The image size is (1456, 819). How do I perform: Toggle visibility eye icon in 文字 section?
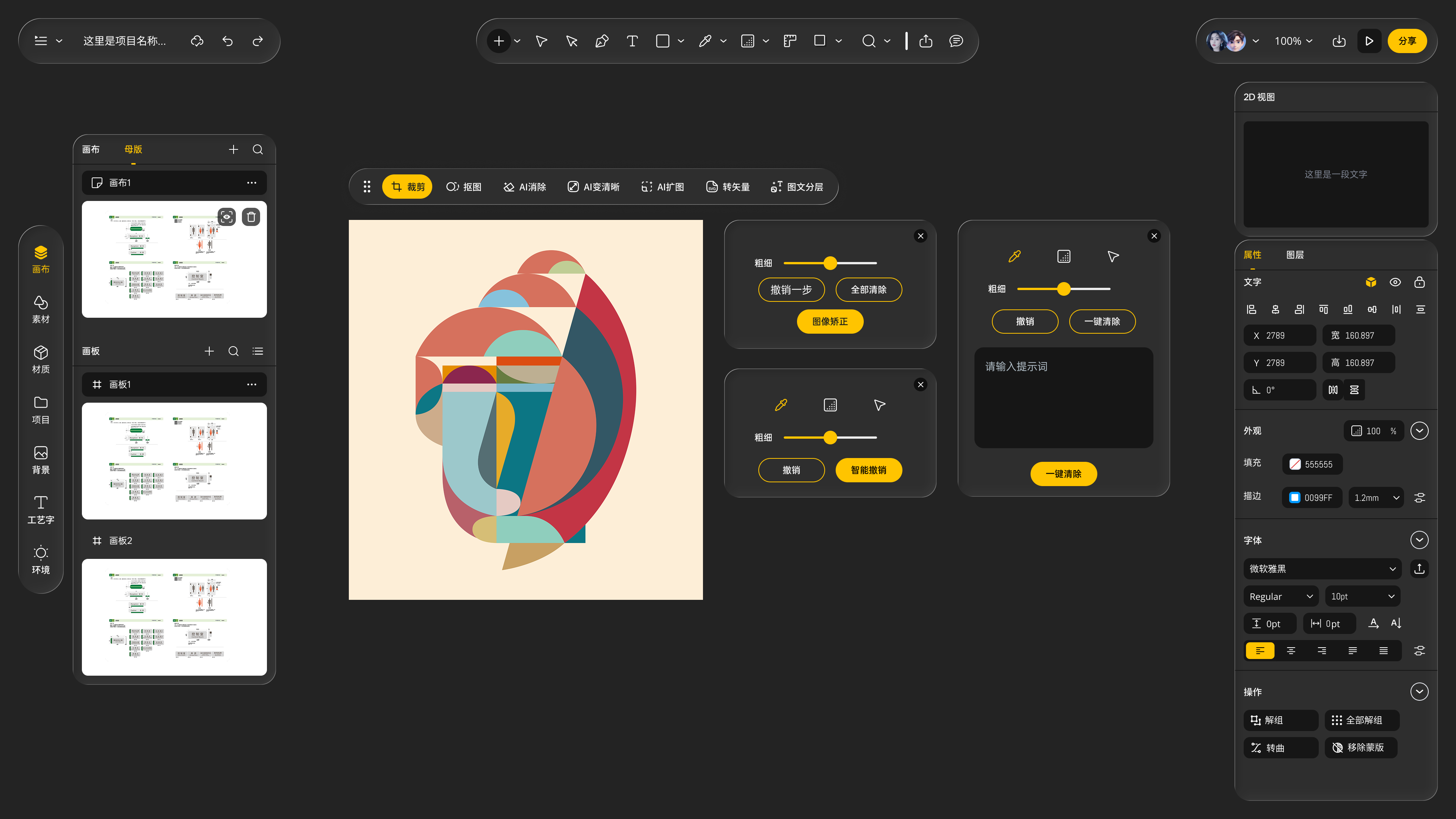pos(1395,282)
